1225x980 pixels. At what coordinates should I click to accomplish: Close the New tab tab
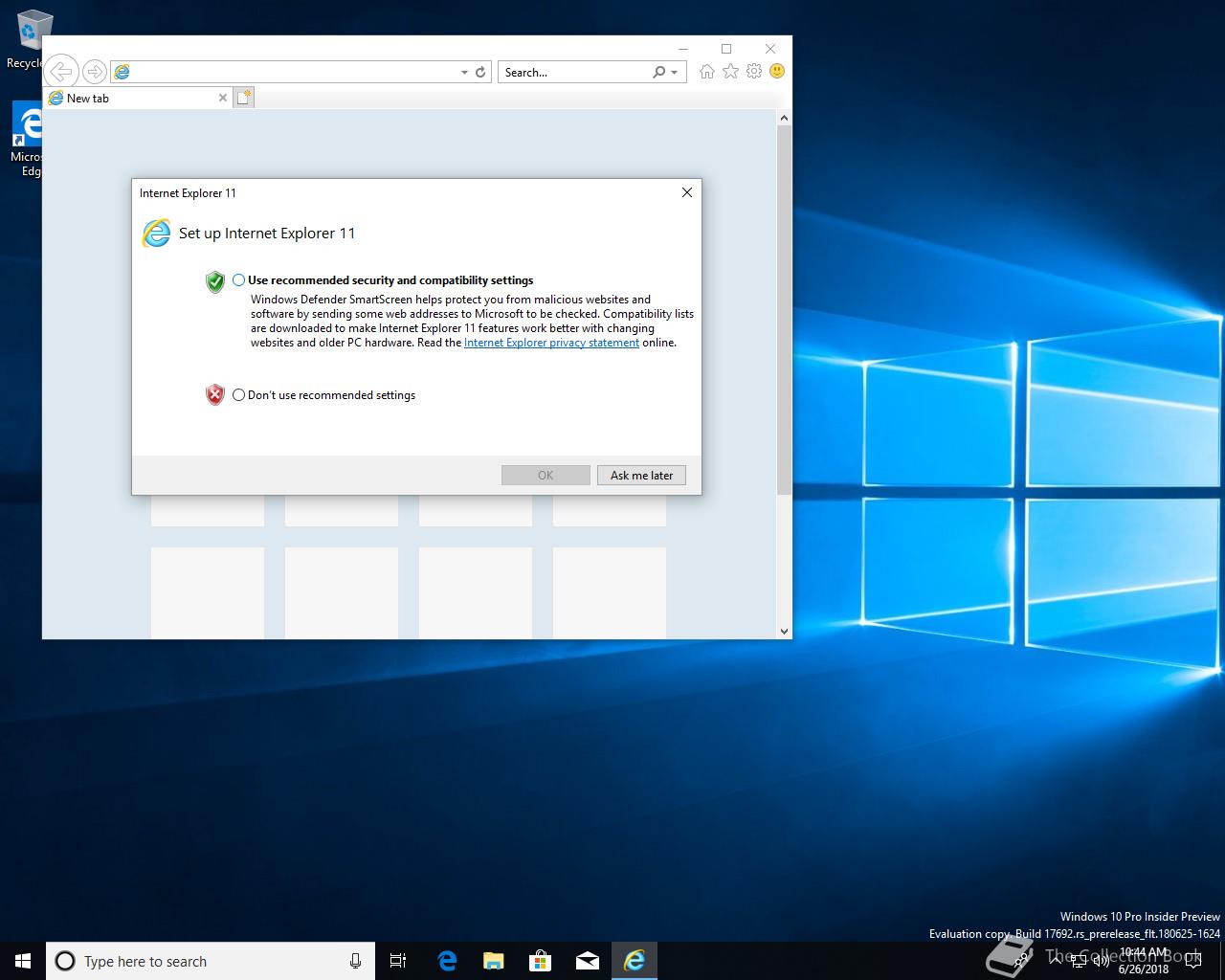[x=223, y=98]
